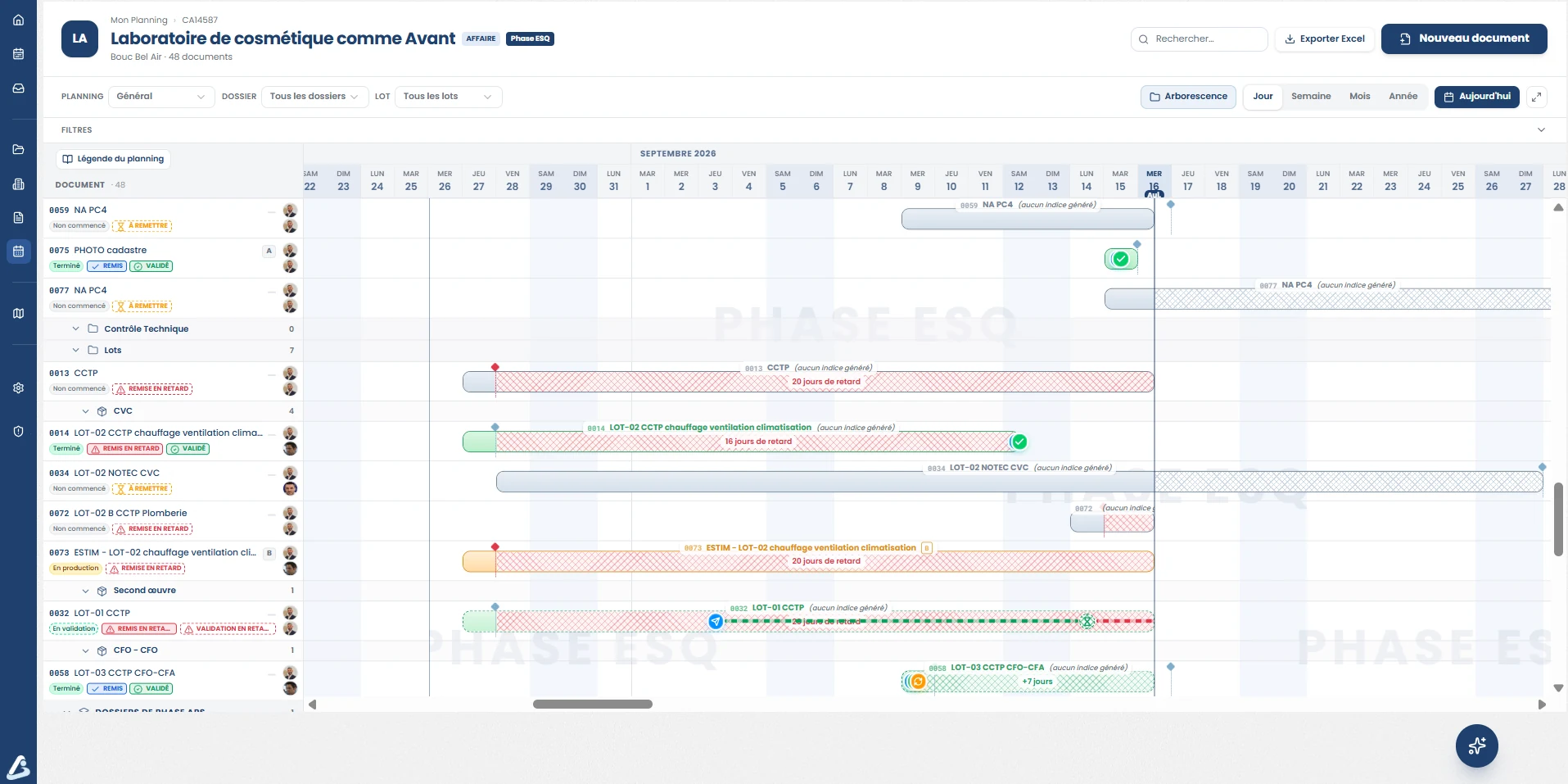
Task: Click the green checkmark on LOT-02 CCTP chauffage bar
Action: pyautogui.click(x=1019, y=442)
